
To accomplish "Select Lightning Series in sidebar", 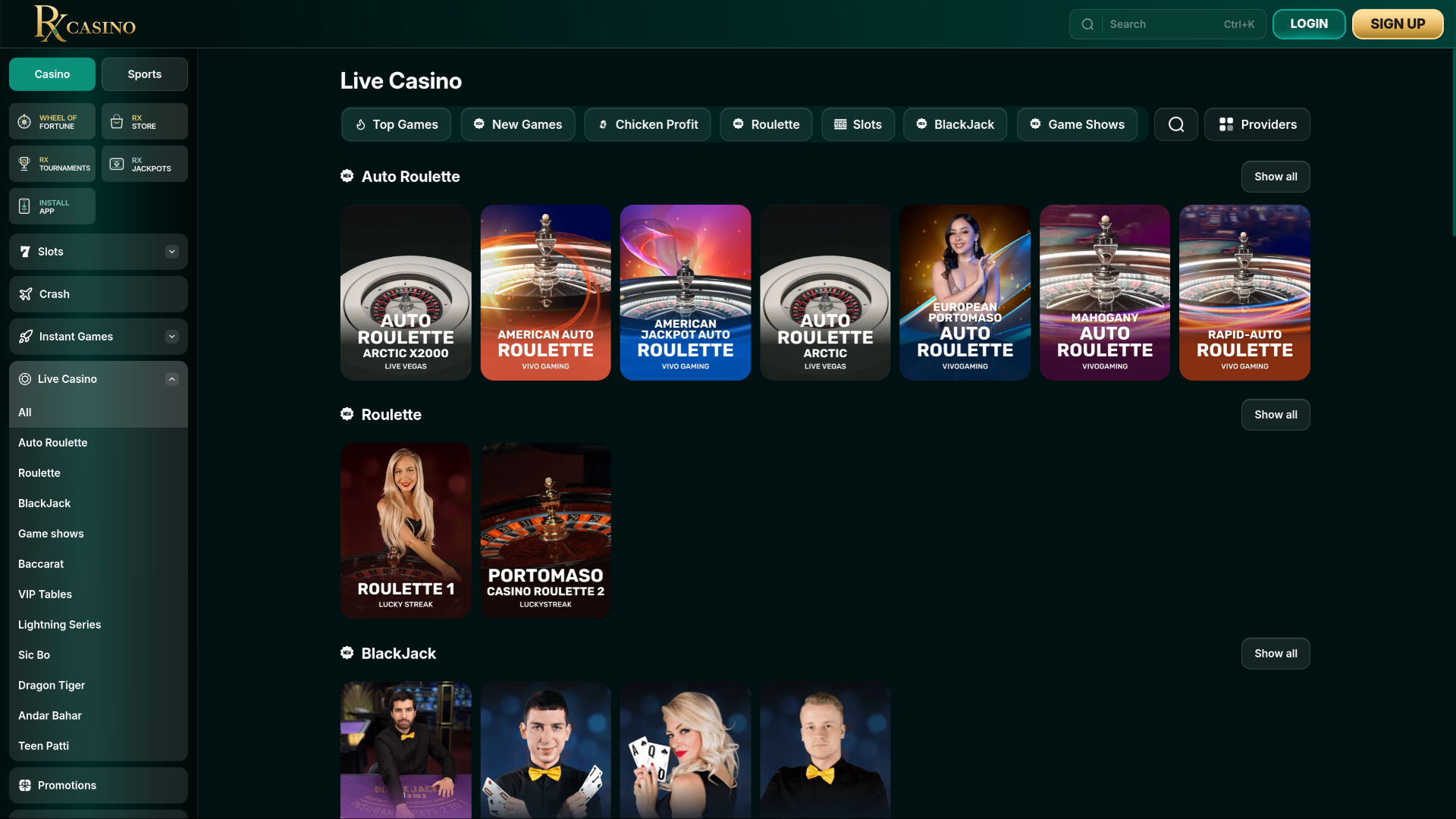I will [x=99, y=625].
